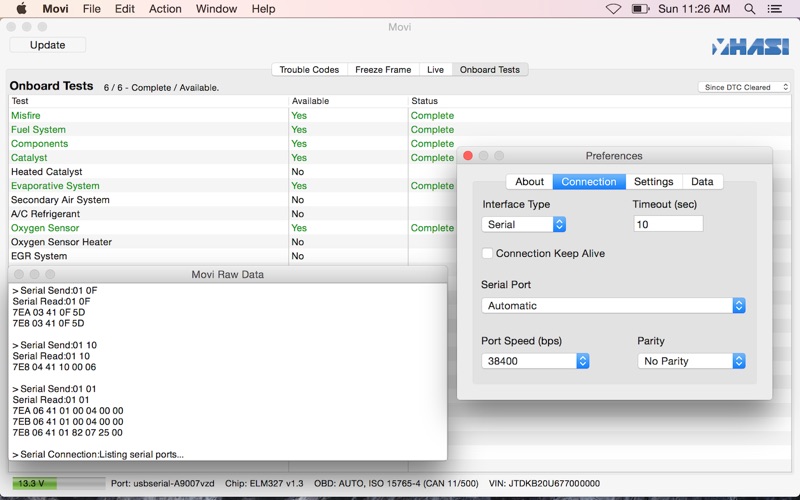Click the Chip ELM327 v1.3 status text
The image size is (800, 500).
click(264, 483)
